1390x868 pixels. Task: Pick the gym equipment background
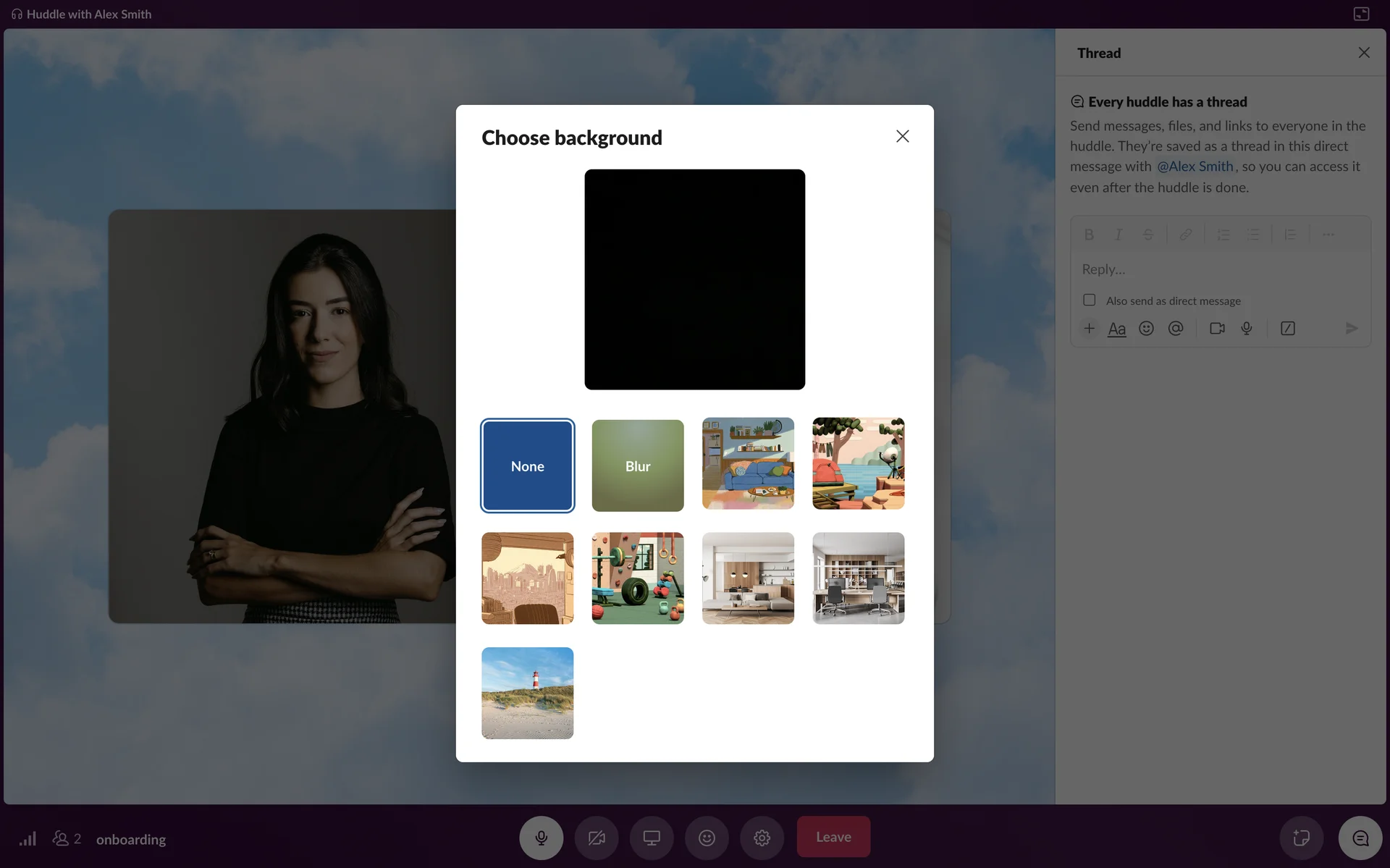tap(637, 578)
